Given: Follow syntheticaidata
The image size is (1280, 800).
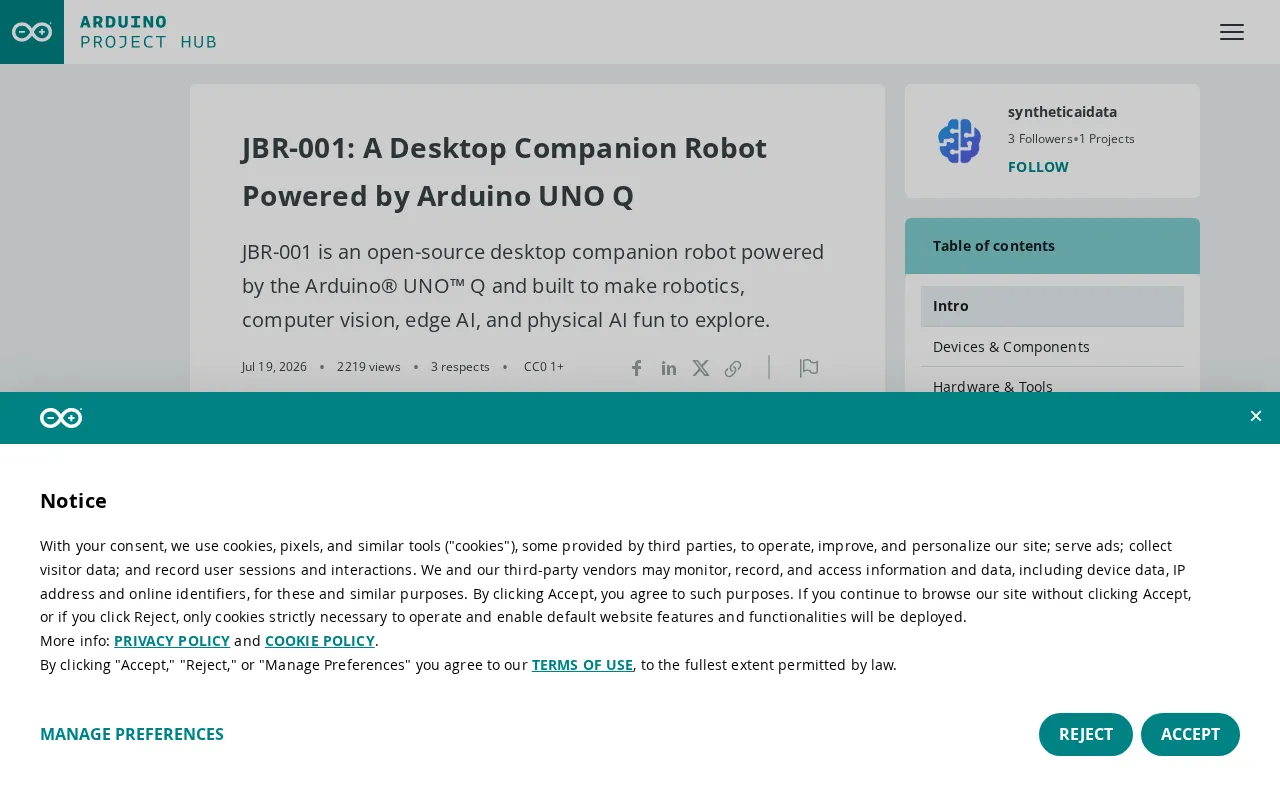Looking at the screenshot, I should pyautogui.click(x=1038, y=167).
